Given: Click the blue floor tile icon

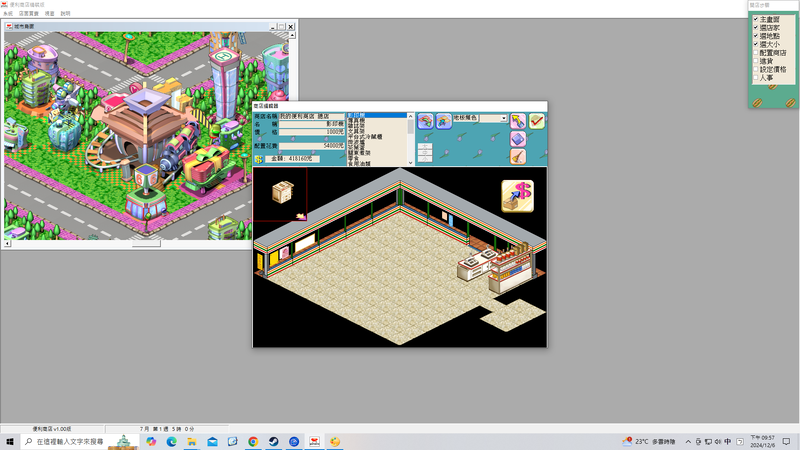Looking at the screenshot, I should pos(518,139).
